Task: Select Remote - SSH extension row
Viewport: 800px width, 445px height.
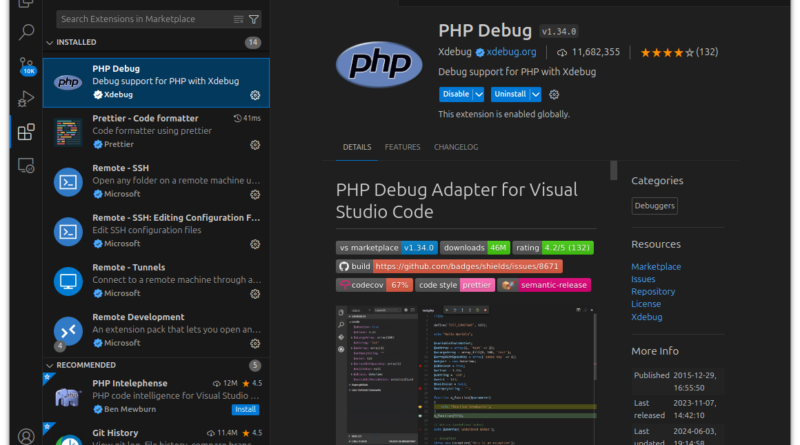Action: click(156, 182)
